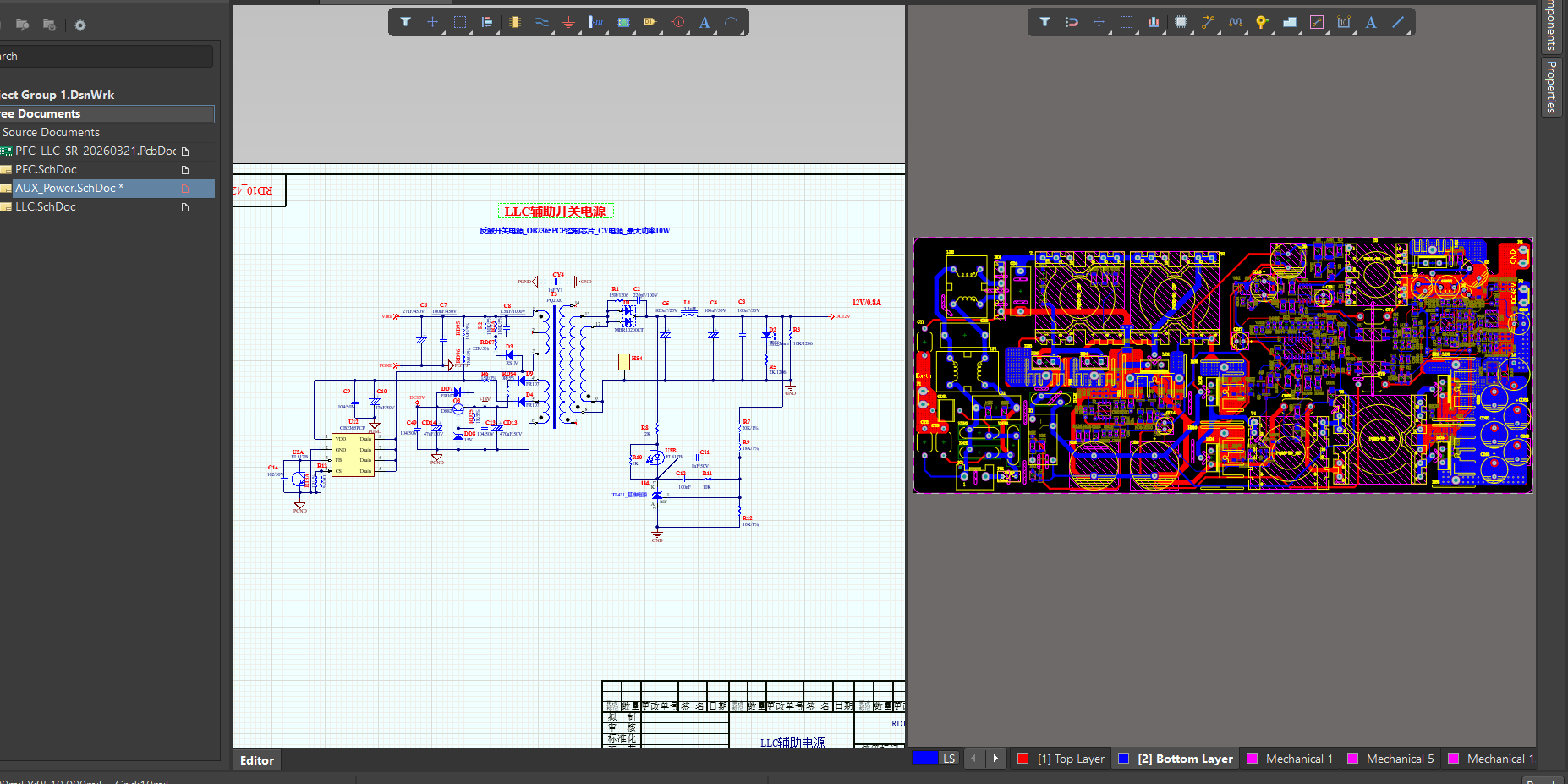The height and width of the screenshot is (784, 1568).
Task: Open the PFC_LLC_SR PcbDoc document
Action: 95,151
